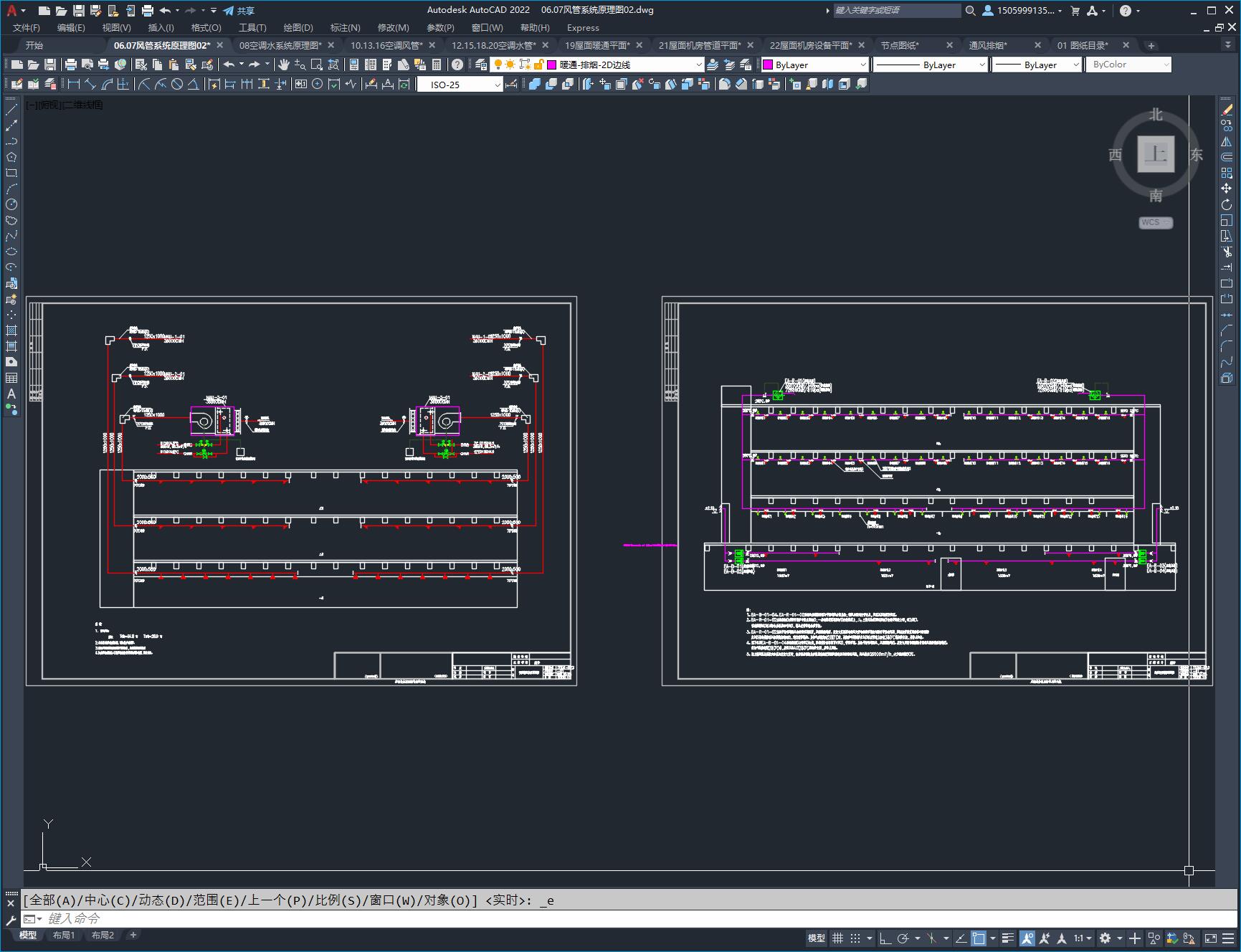This screenshot has height=952, width=1241.
Task: Select the Line tool in draw toolbar
Action: [11, 110]
